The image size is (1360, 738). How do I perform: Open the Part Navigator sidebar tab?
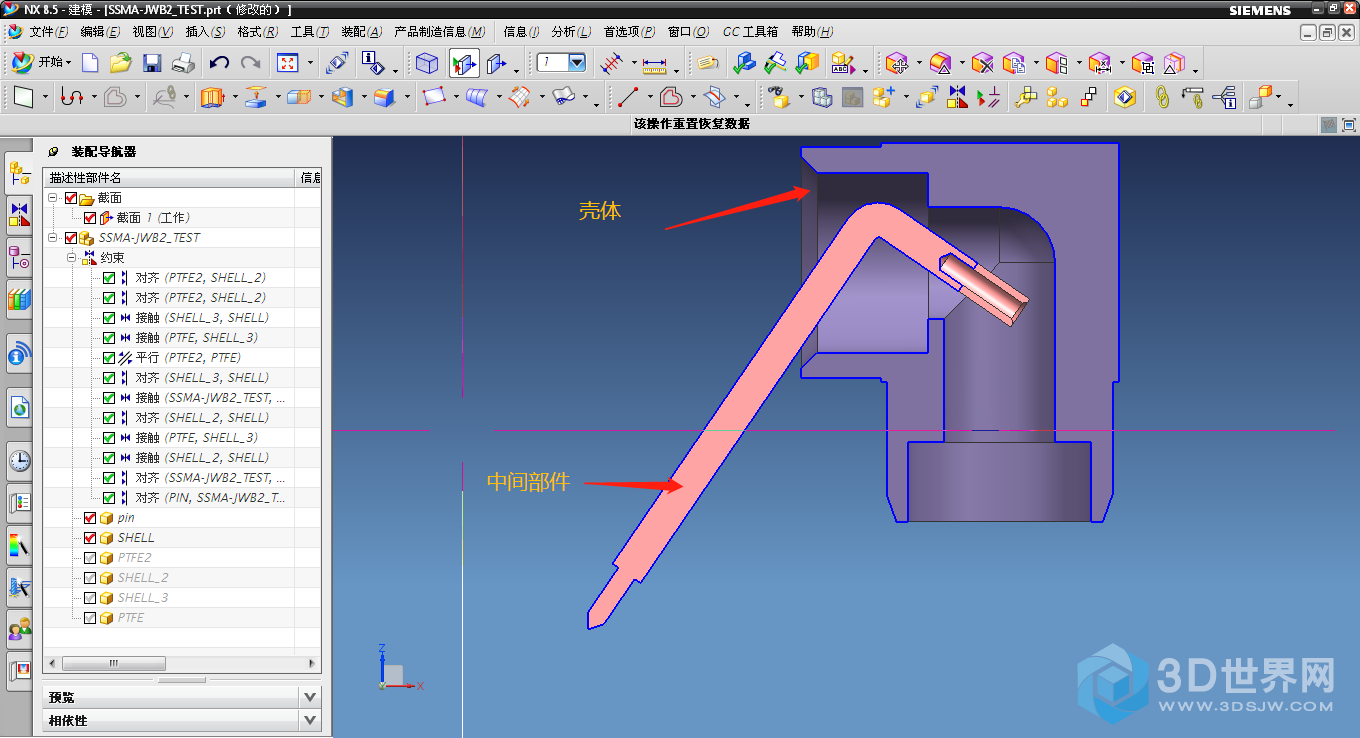point(19,255)
